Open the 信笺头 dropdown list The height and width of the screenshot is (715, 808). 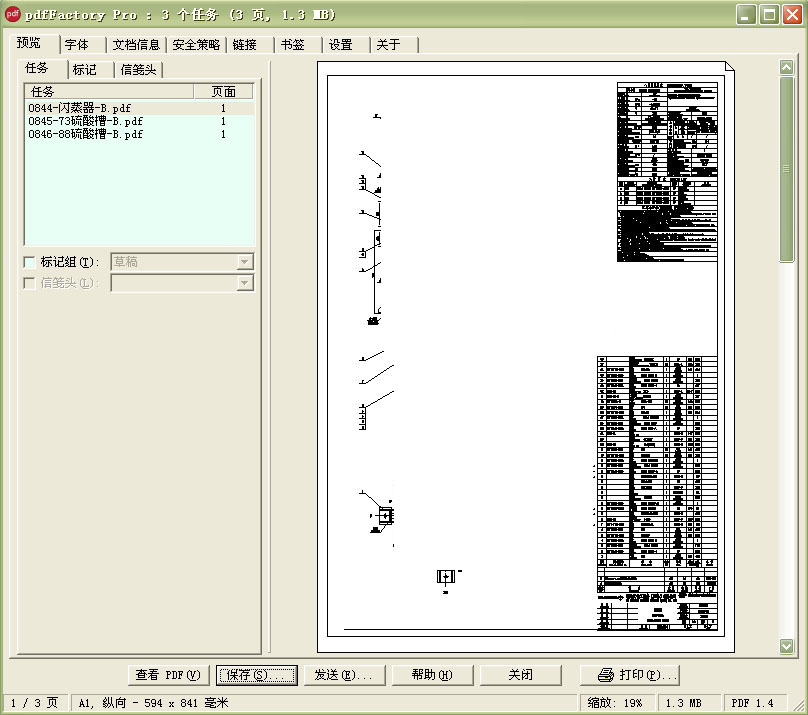(246, 283)
